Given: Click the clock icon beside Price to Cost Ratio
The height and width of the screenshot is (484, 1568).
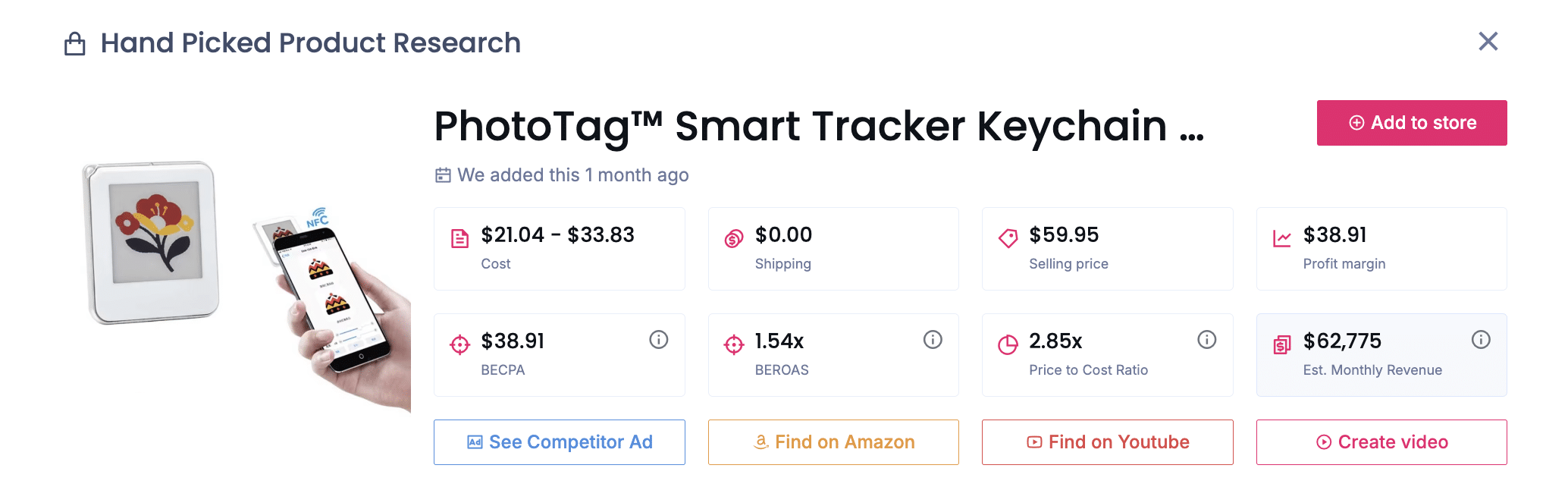Looking at the screenshot, I should (1006, 343).
